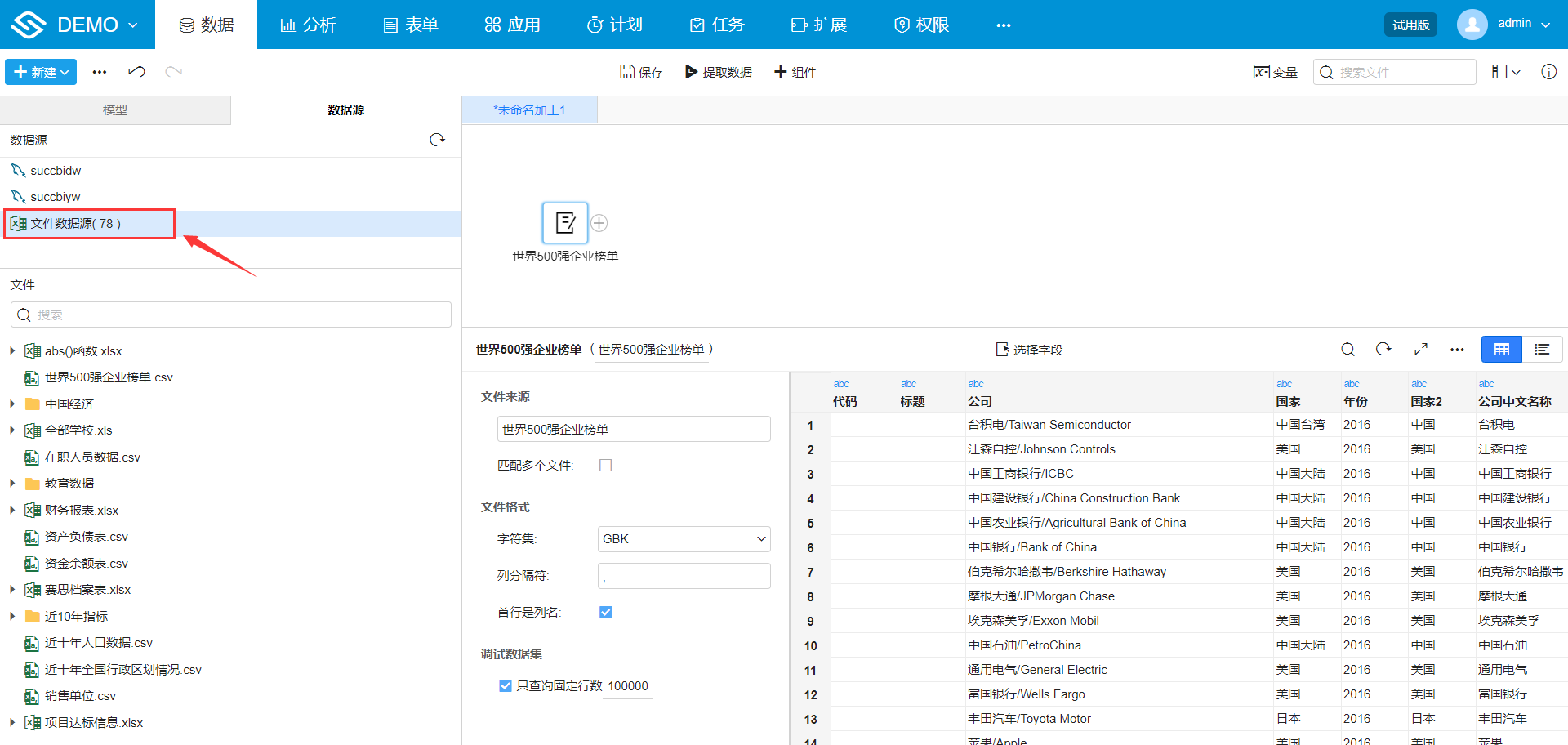1568x745 pixels.
Task: Click the 提取数据 button
Action: pyautogui.click(x=719, y=72)
